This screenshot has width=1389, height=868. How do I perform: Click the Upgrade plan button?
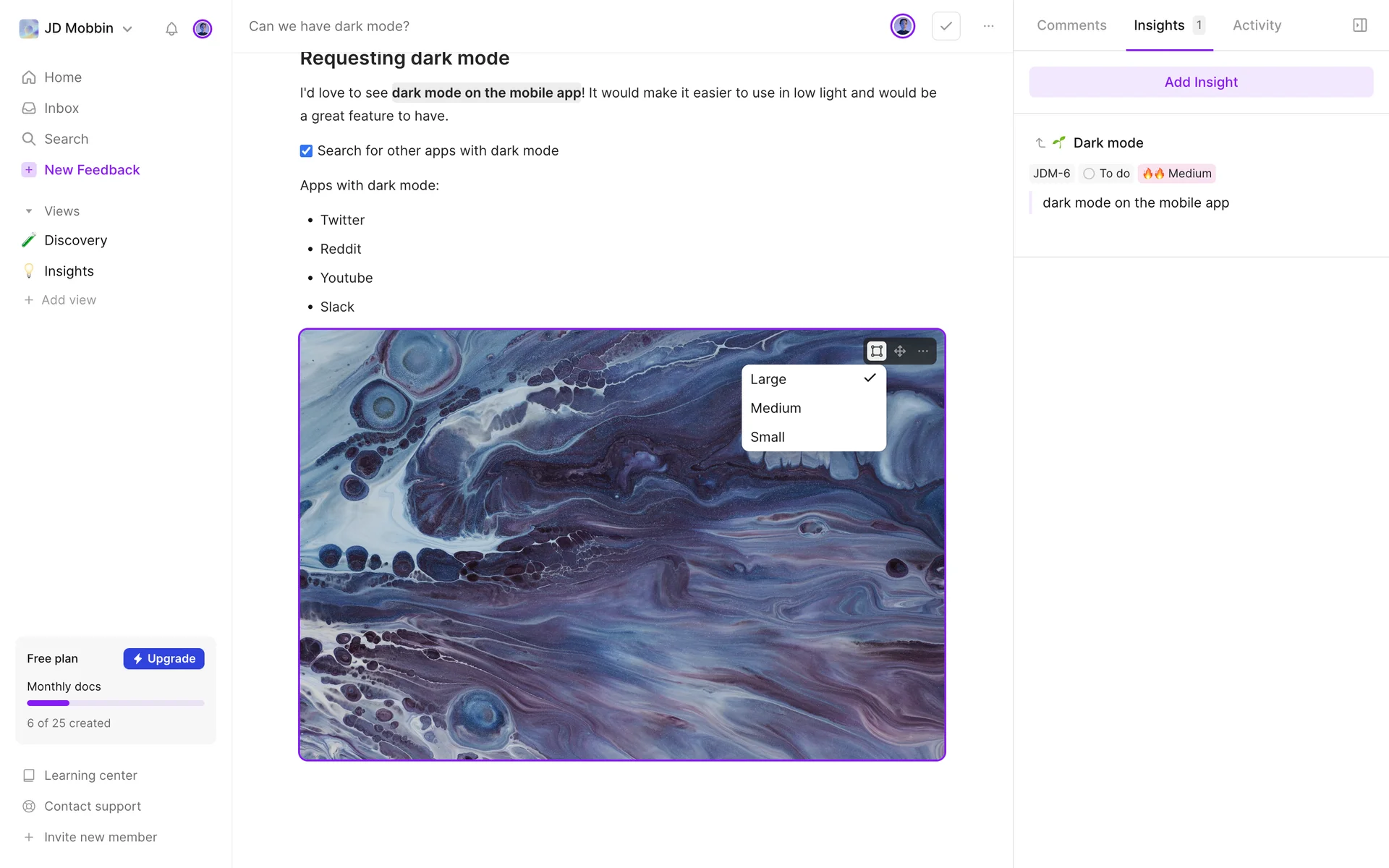pyautogui.click(x=163, y=658)
